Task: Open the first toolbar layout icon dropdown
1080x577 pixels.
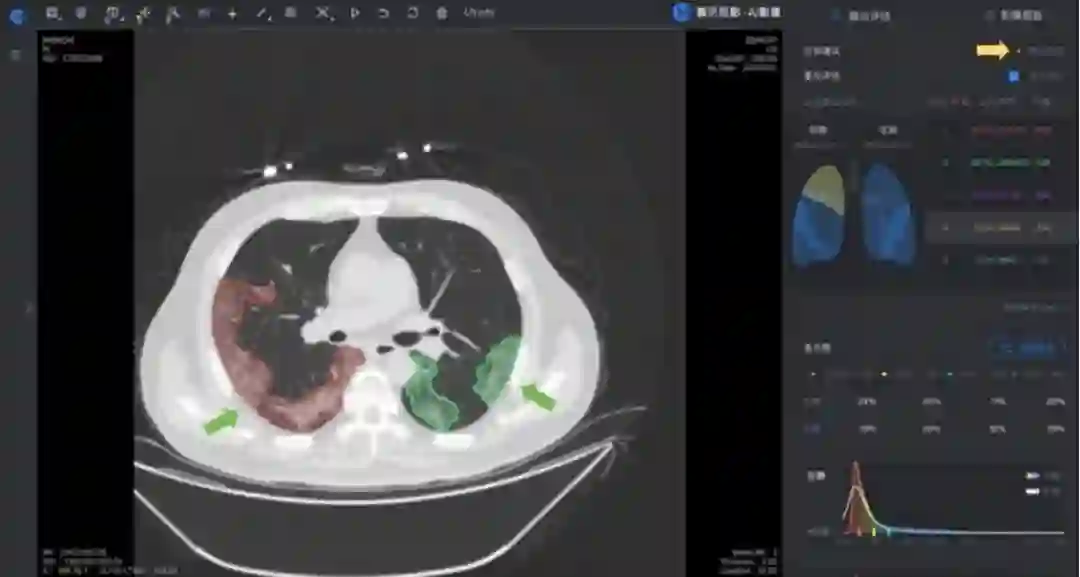Action: tap(54, 13)
